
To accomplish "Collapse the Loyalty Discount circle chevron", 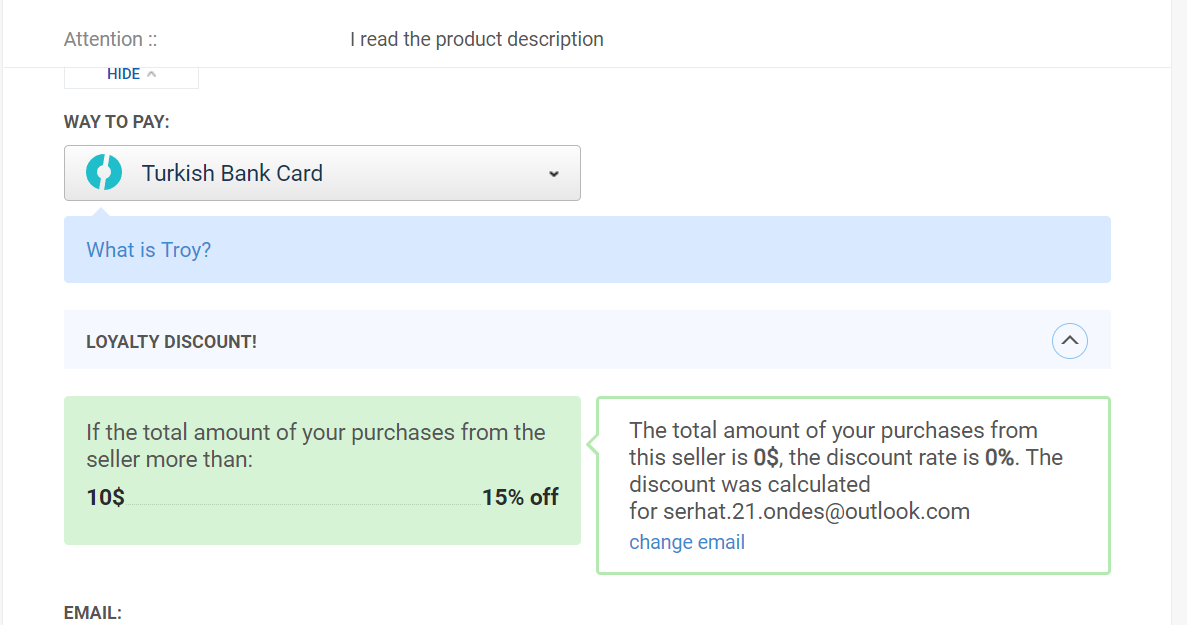I will (1069, 341).
